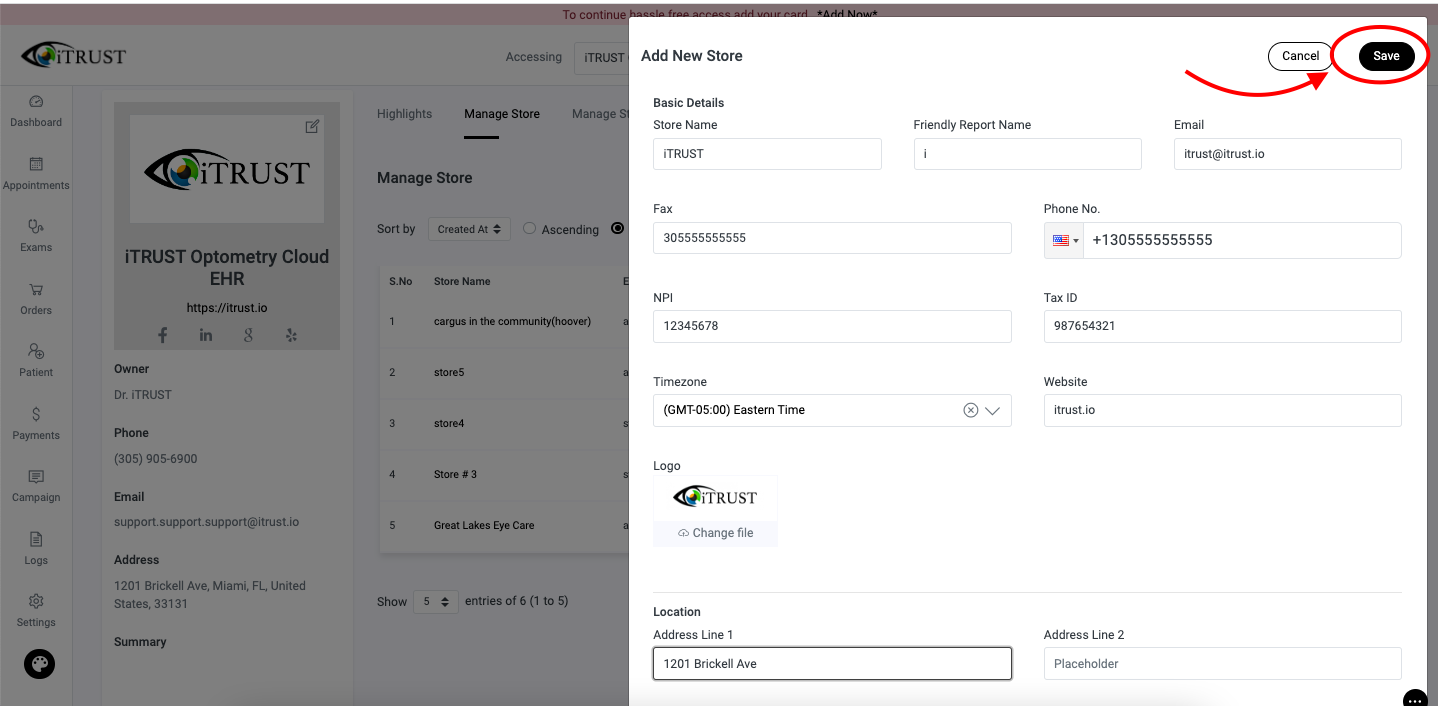
Task: Save the new store details
Action: coord(1386,56)
